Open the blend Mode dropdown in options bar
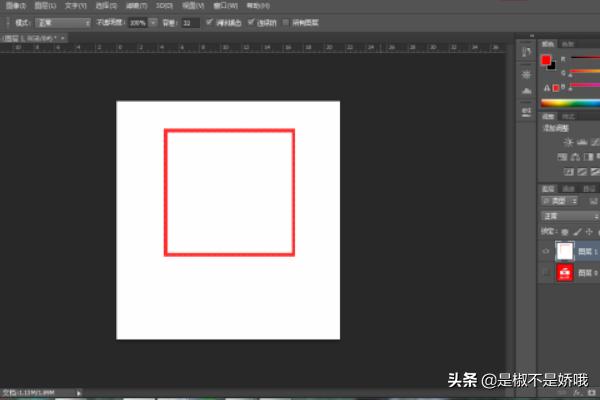Viewport: 600px width, 400px height. pos(63,23)
